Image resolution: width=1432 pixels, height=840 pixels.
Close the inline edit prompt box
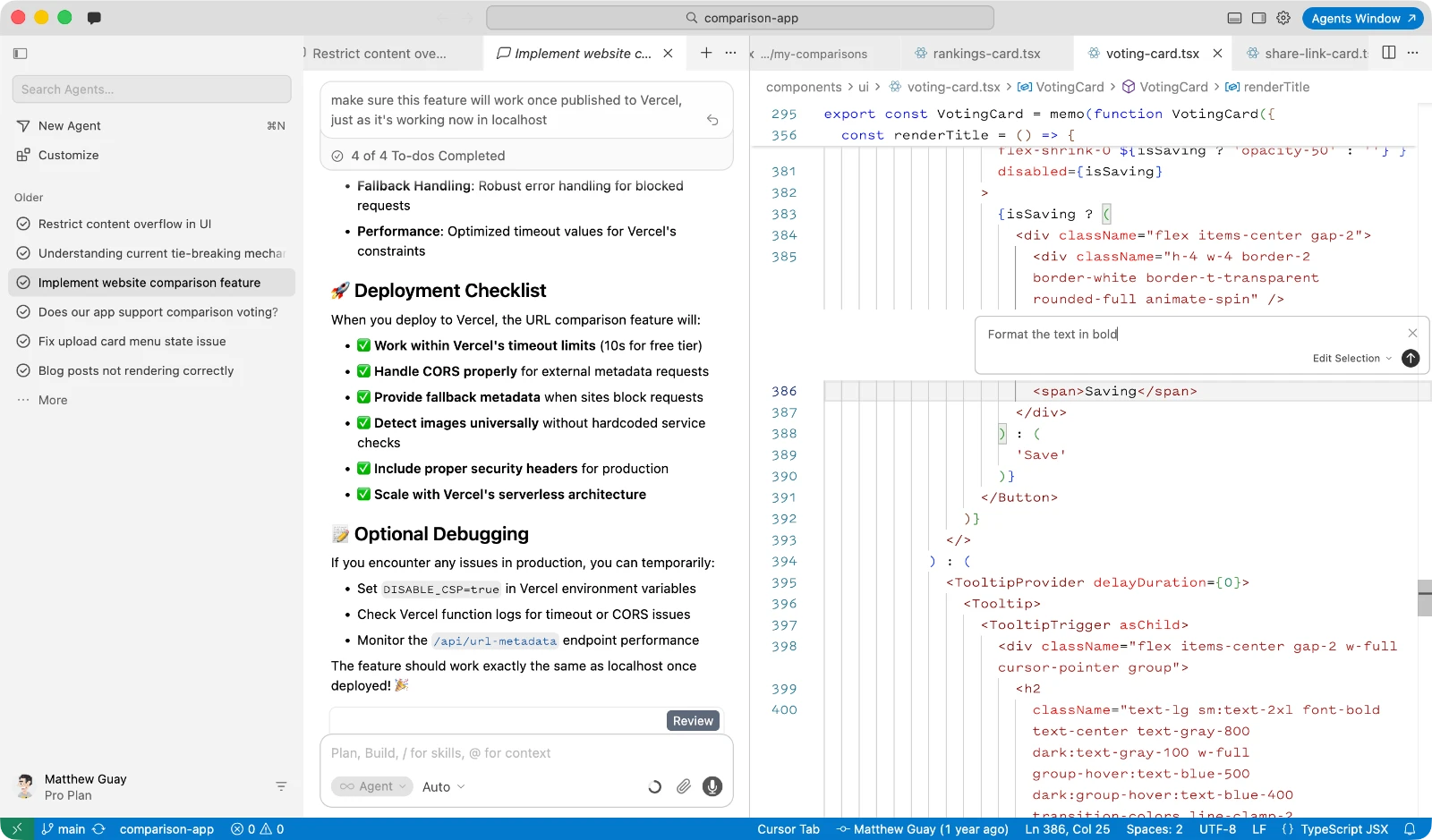coord(1412,333)
